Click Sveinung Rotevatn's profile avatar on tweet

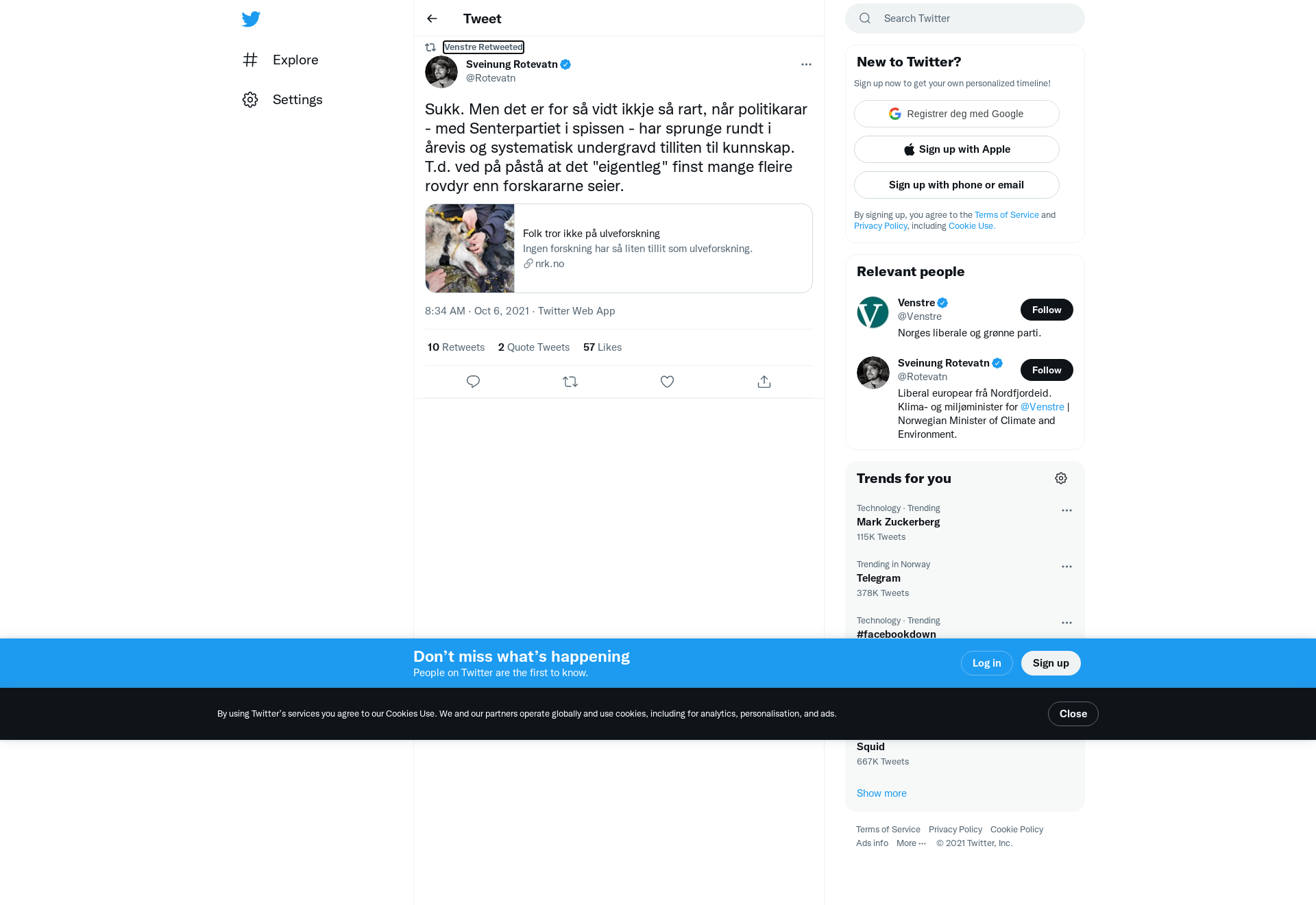[441, 72]
